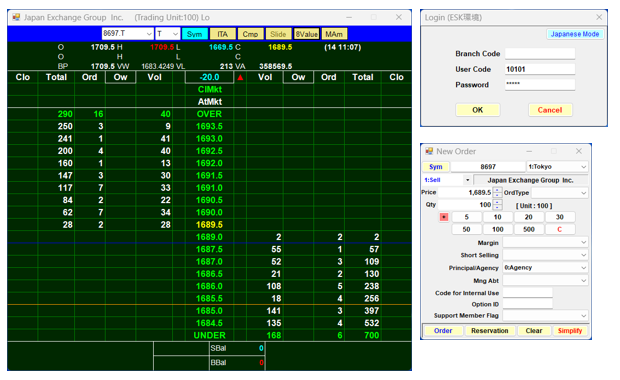
Task: Expand the Margin dropdown
Action: (x=545, y=242)
